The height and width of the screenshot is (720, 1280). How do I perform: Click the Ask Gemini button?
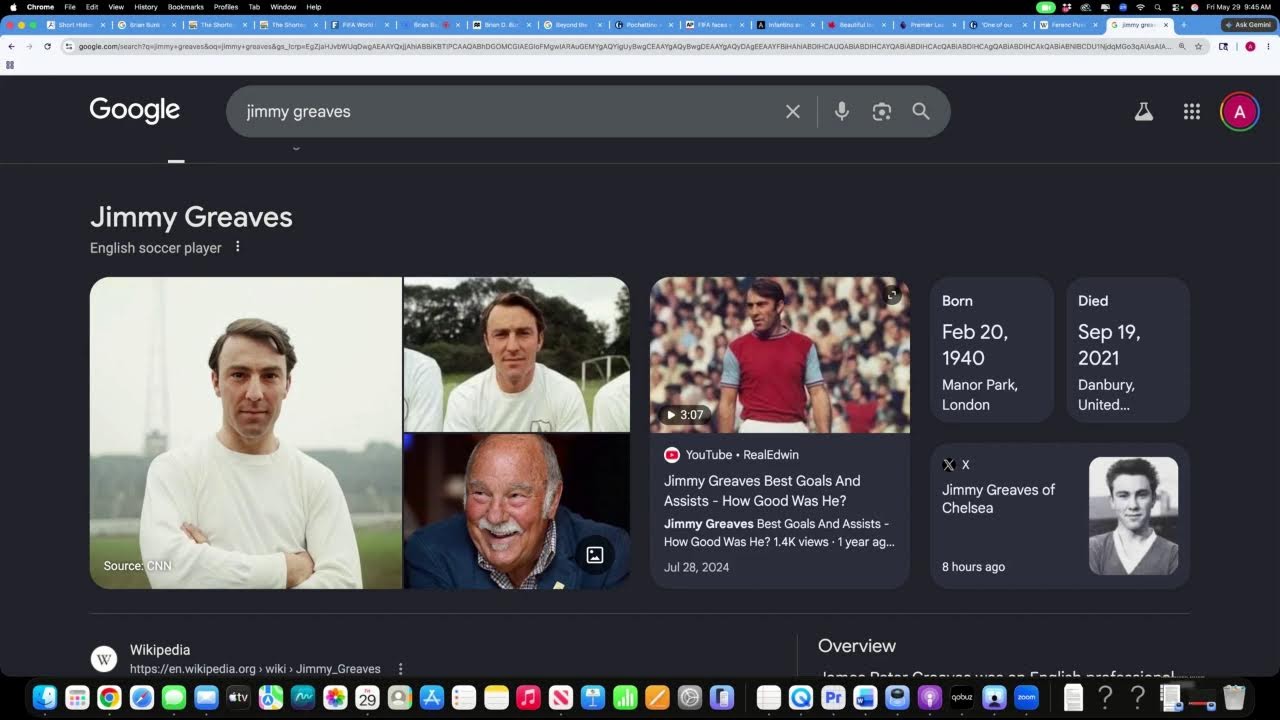(1248, 25)
